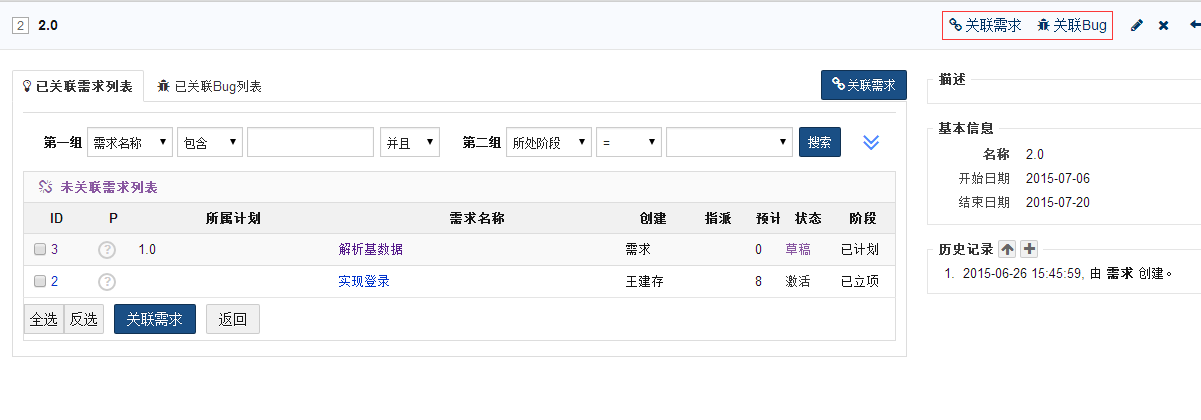Screen dimensions: 1201x420
Task: Open the 需求名称 field dropdown
Action: 130,142
